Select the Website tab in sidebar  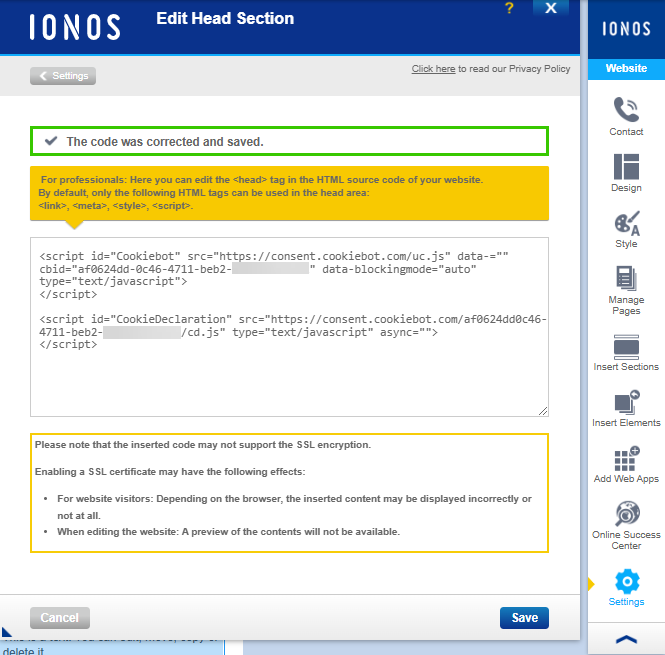626,68
